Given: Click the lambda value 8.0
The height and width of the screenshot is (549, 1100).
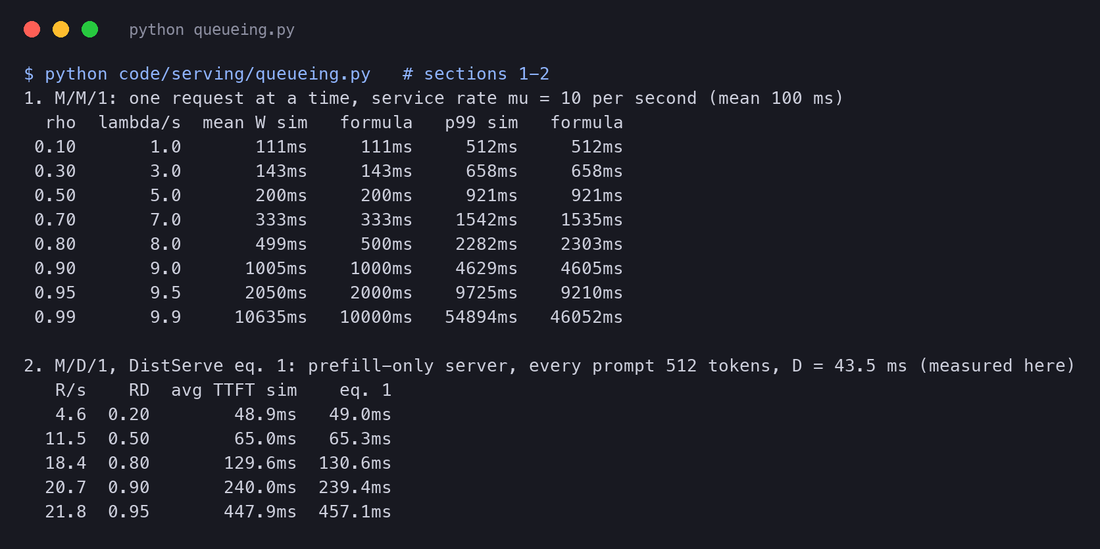Looking at the screenshot, I should coord(166,244).
